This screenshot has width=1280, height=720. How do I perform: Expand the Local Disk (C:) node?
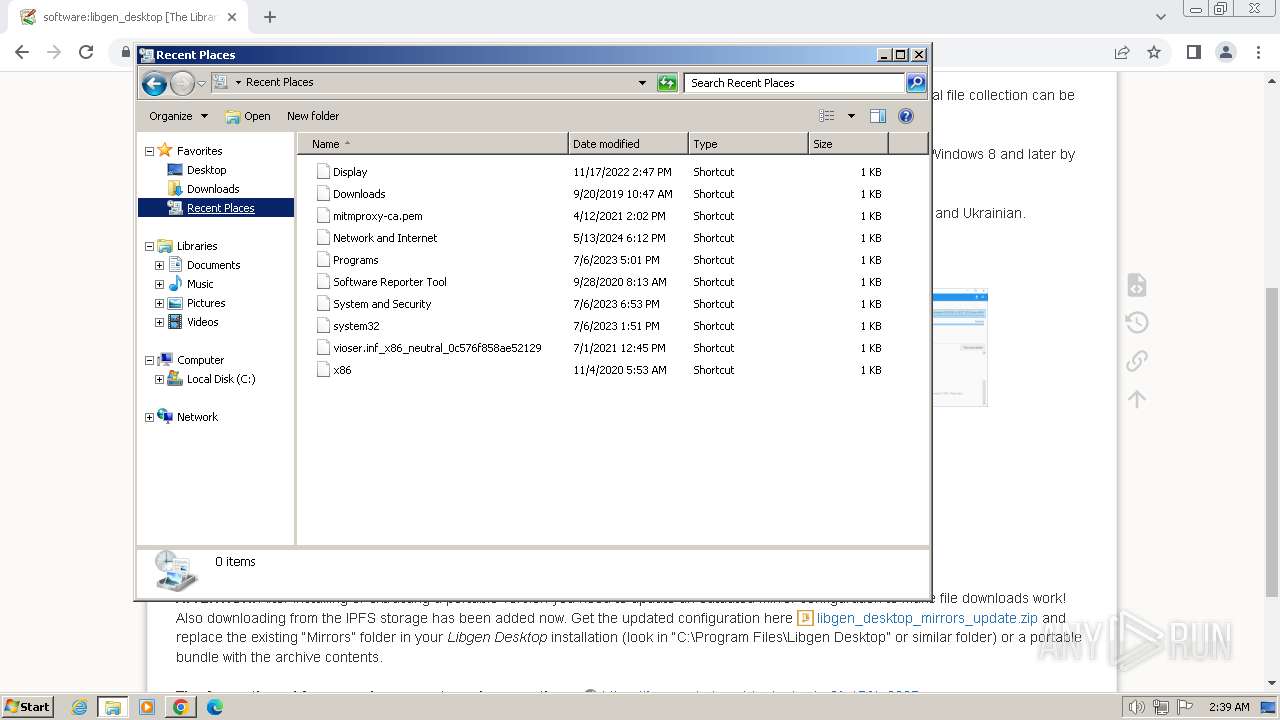click(x=159, y=379)
